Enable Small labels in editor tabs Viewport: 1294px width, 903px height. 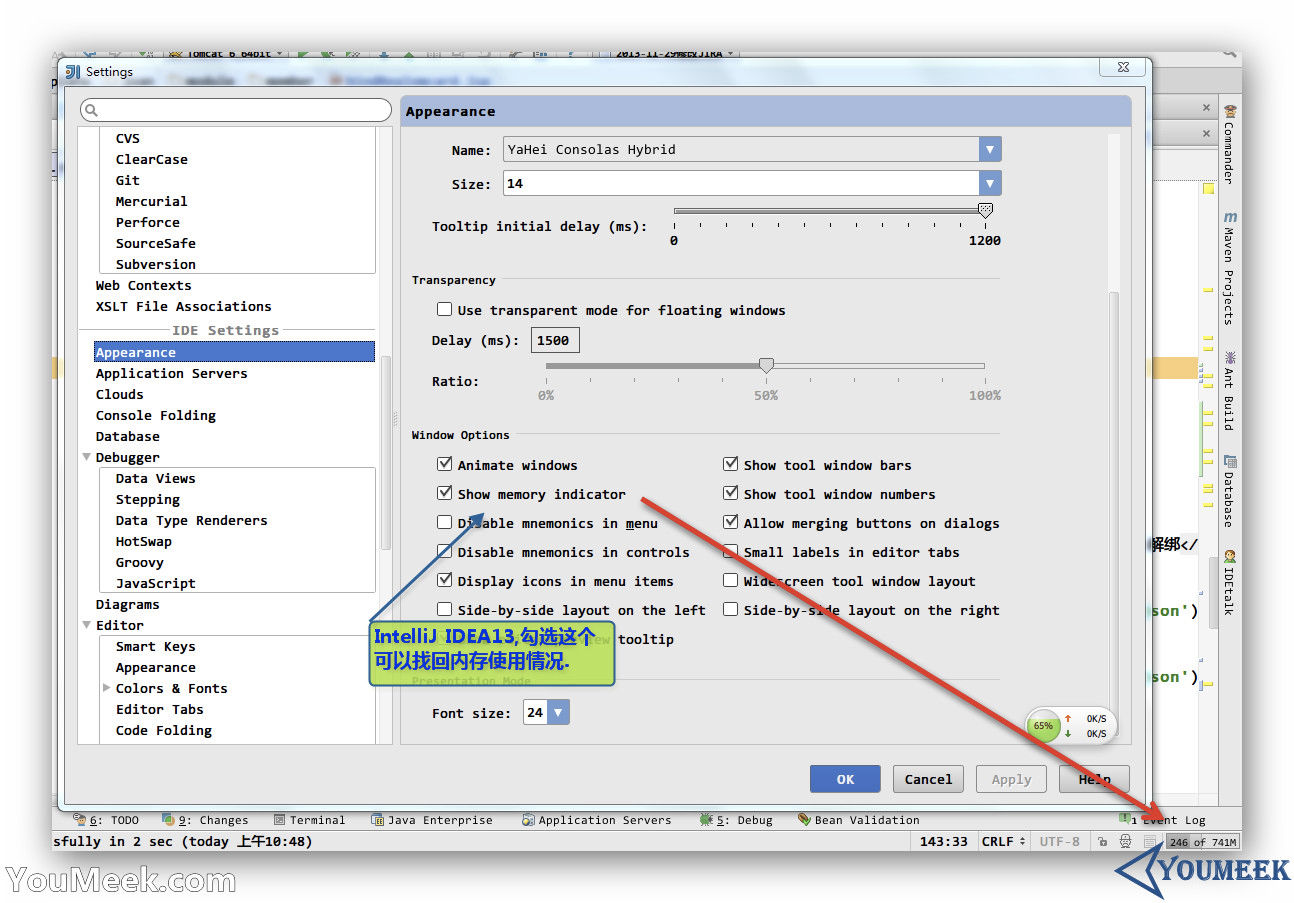(731, 552)
